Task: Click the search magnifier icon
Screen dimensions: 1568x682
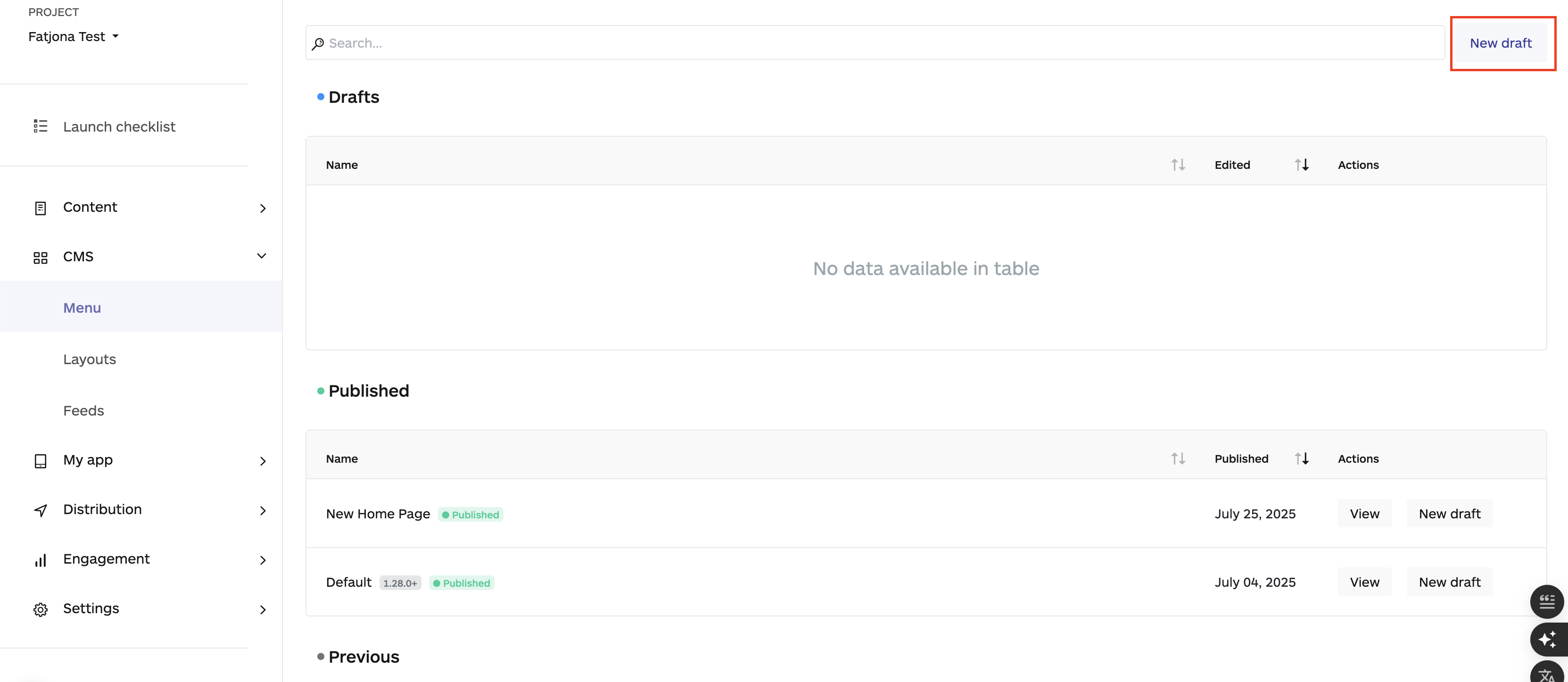Action: point(318,43)
